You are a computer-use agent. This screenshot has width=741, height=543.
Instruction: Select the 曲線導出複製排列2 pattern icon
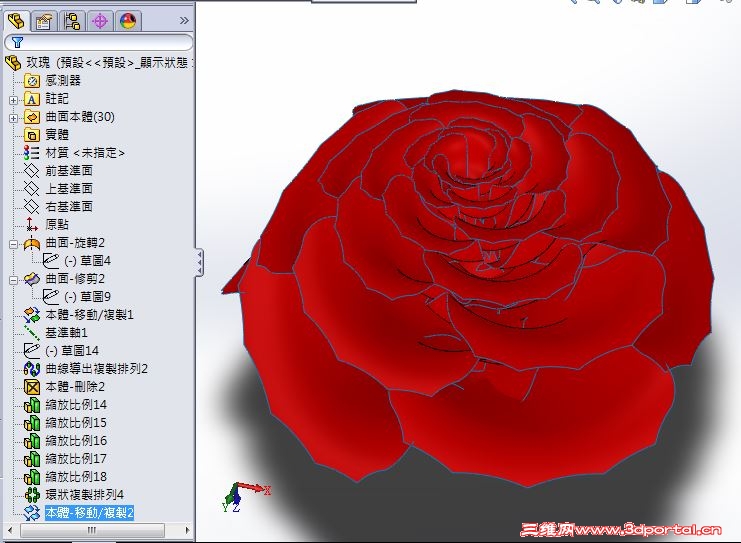click(x=32, y=369)
